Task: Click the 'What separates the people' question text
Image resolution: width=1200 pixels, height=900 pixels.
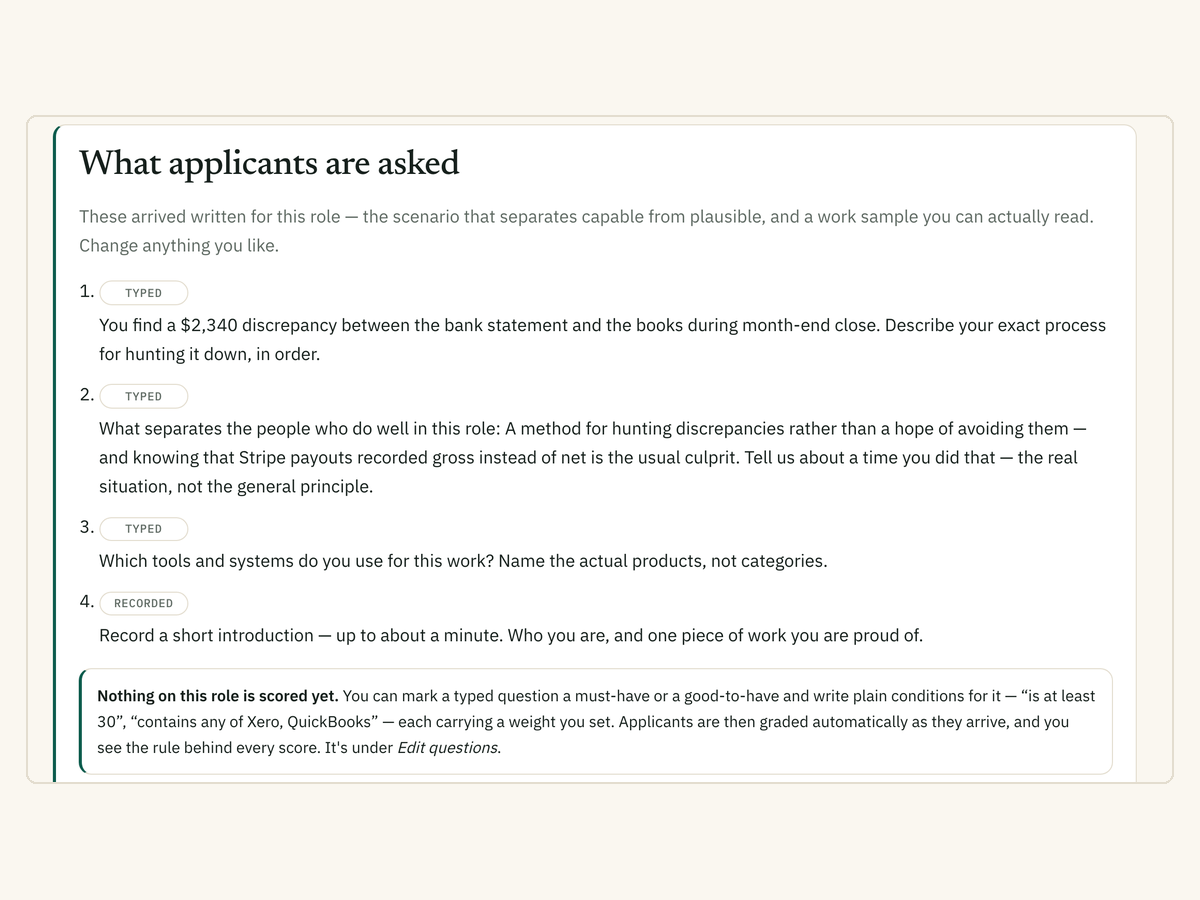Action: point(593,458)
